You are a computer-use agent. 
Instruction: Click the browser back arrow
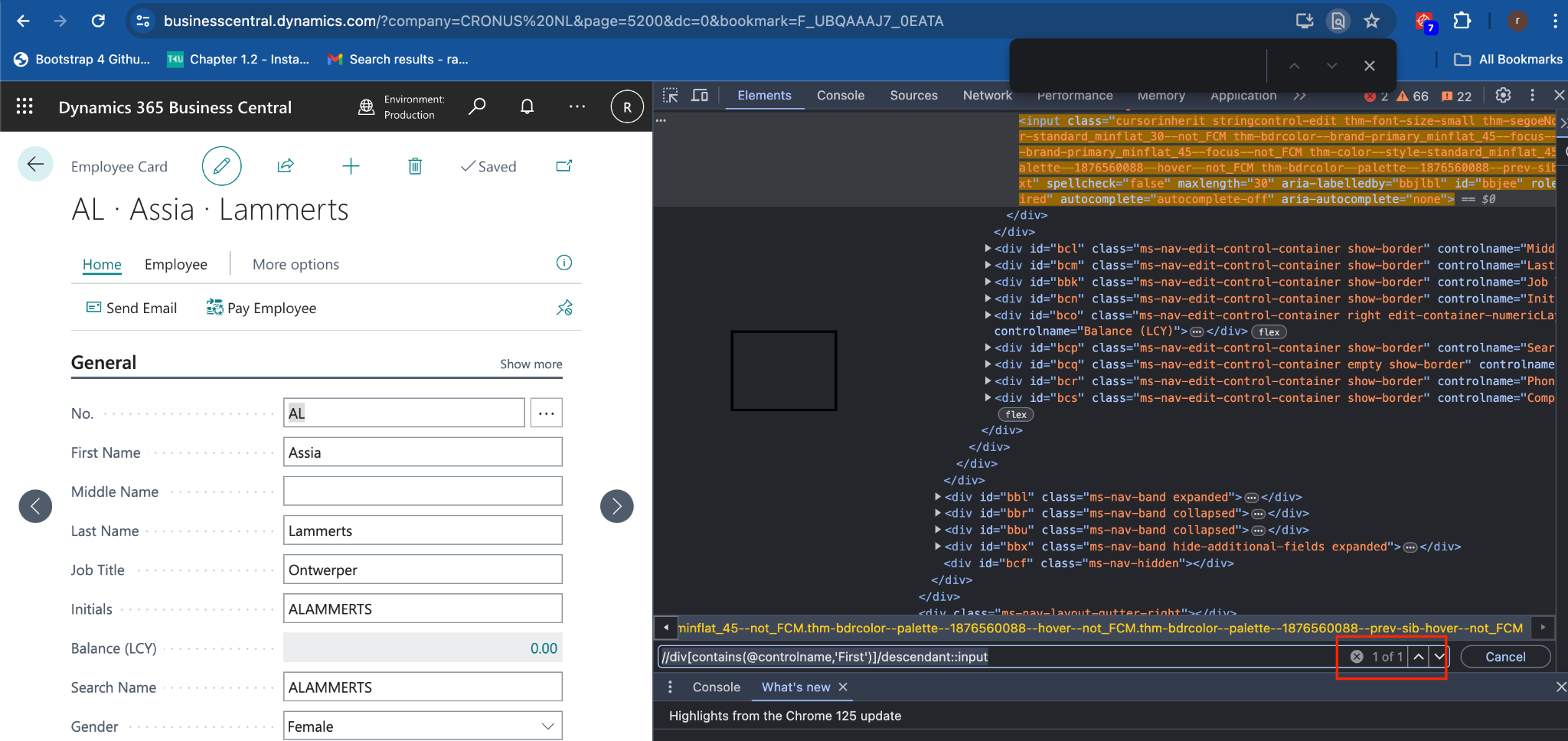[23, 21]
